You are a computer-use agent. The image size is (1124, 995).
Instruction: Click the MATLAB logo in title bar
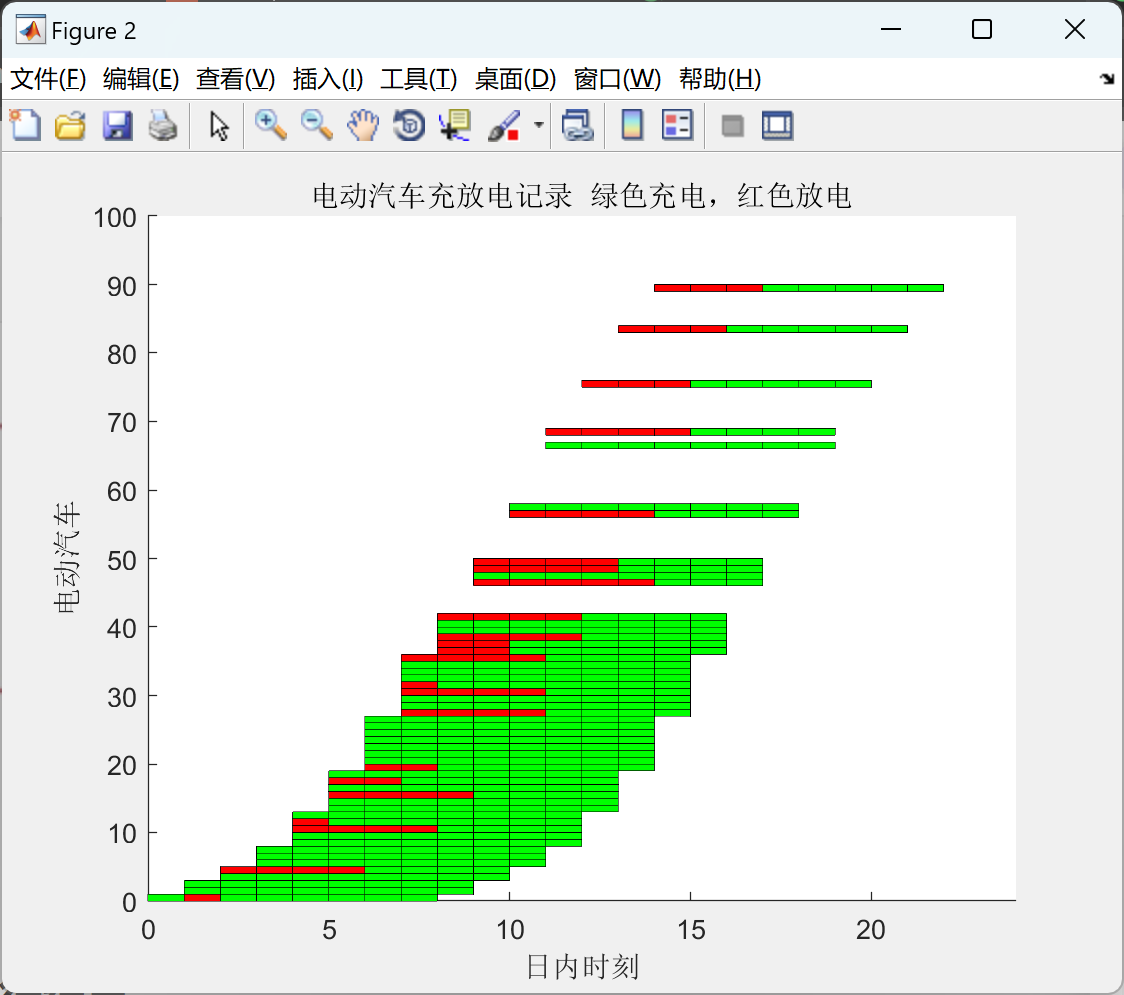30,30
